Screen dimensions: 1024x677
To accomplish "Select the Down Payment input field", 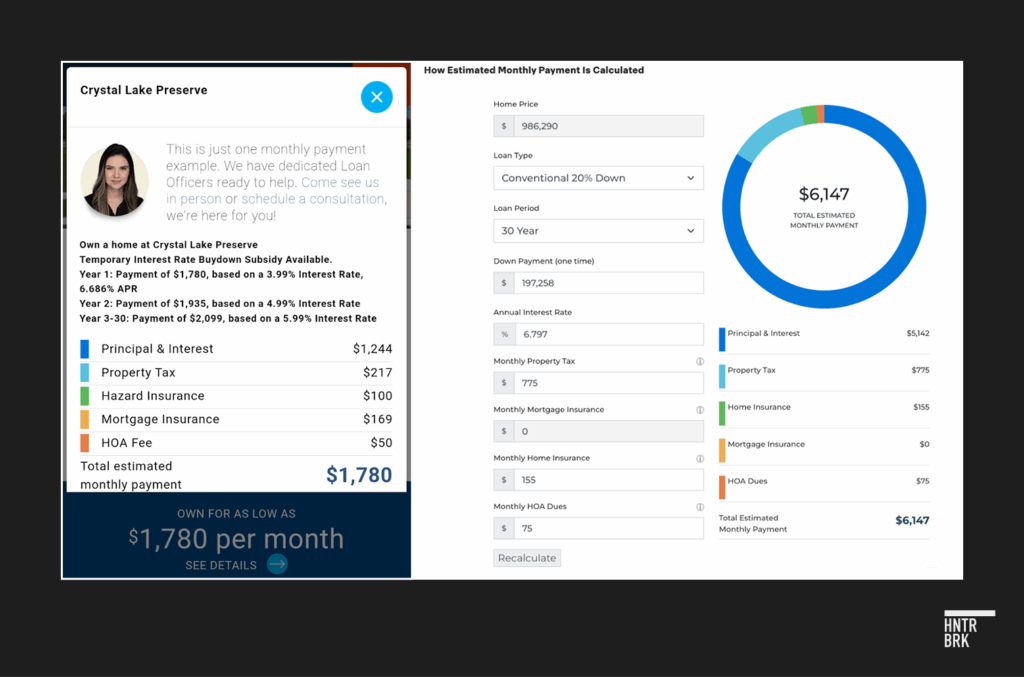I will [x=607, y=283].
